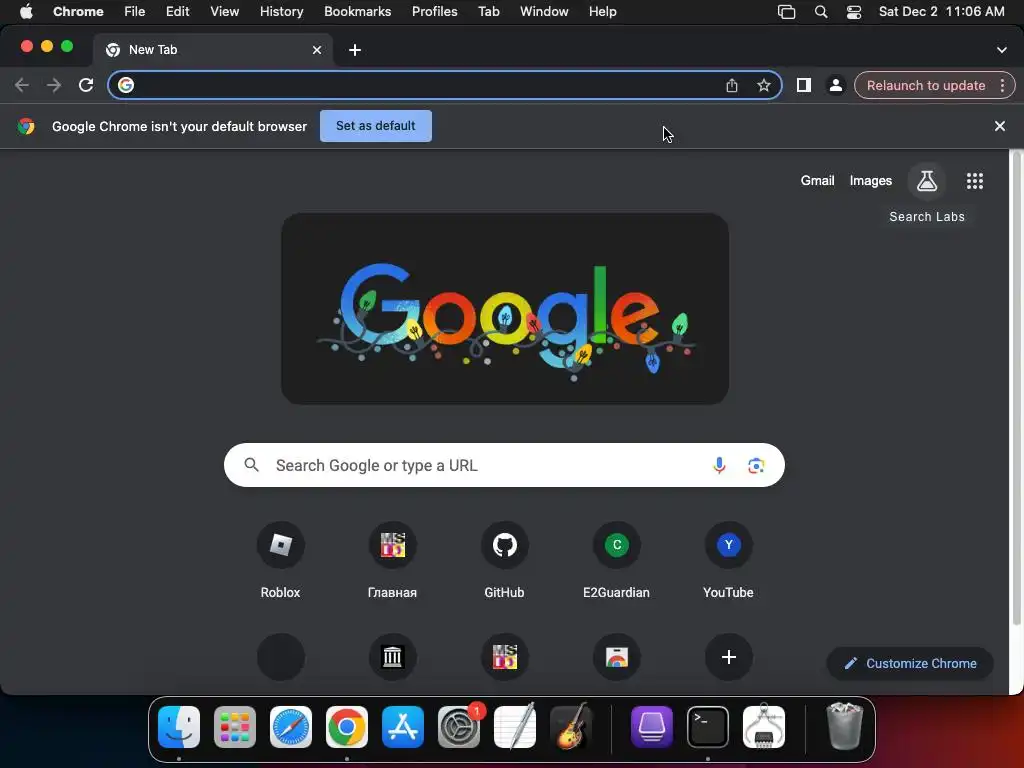Viewport: 1024px width, 768px height.
Task: Open the Images link
Action: [871, 180]
